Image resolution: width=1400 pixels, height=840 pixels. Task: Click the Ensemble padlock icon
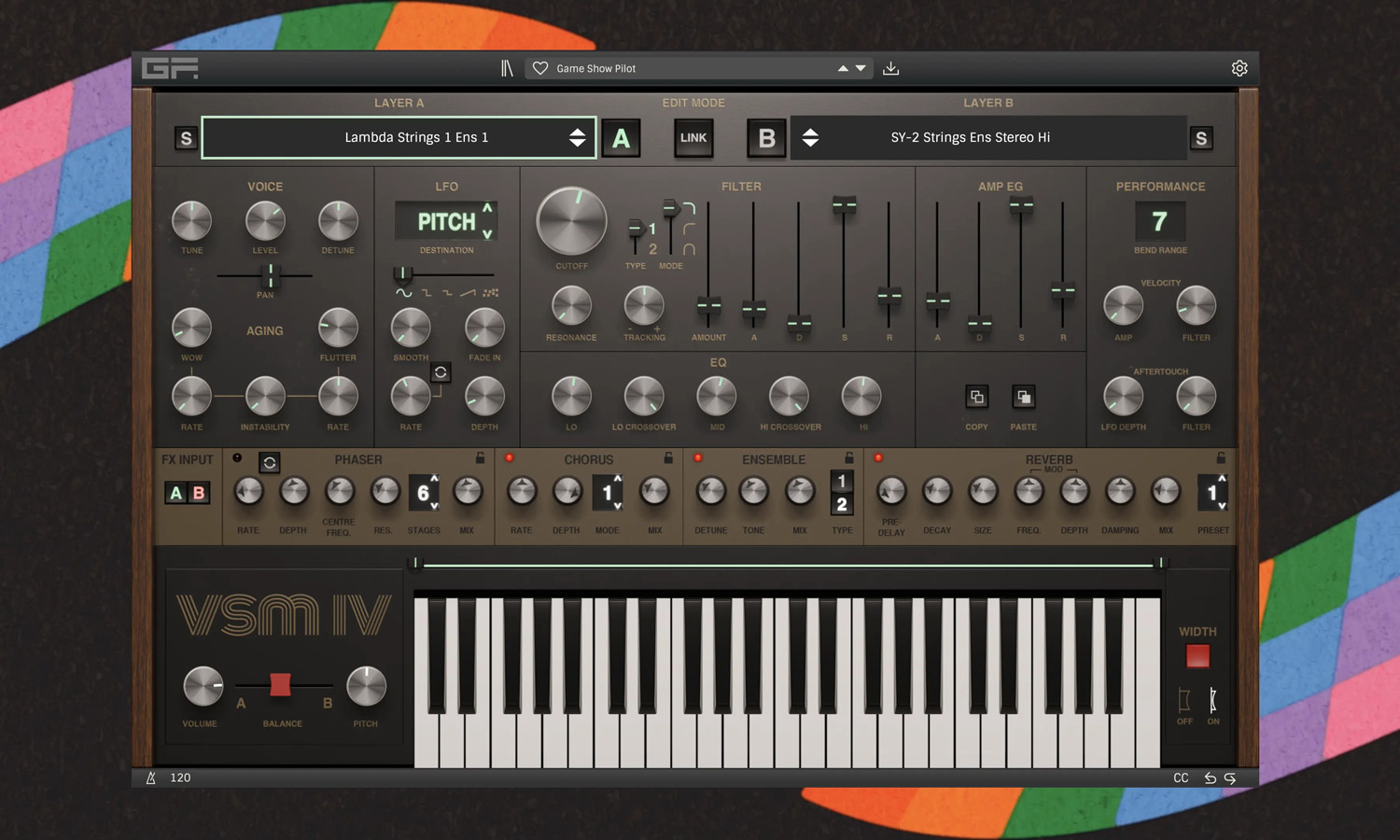click(x=849, y=458)
